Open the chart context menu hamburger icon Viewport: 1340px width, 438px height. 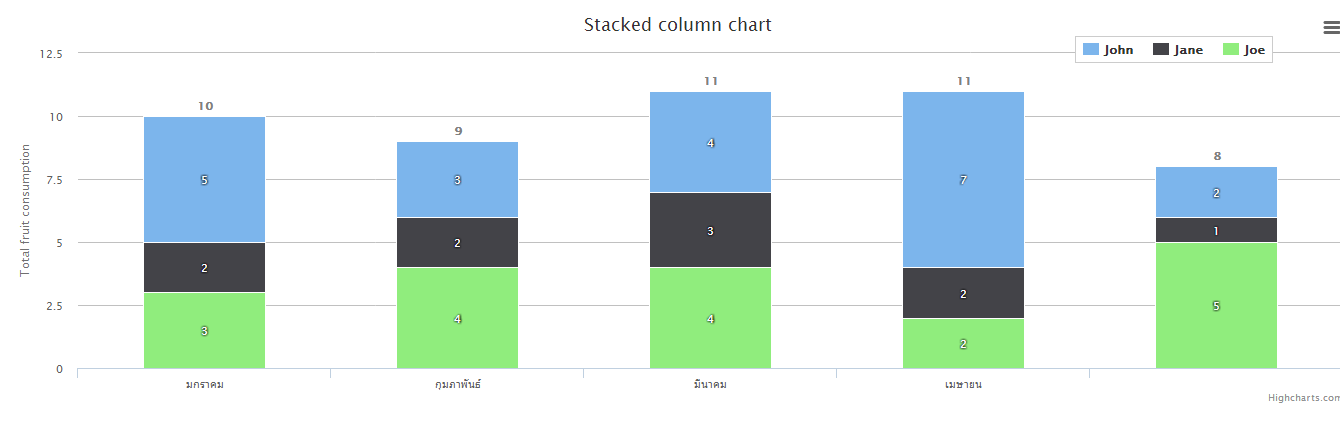click(1331, 29)
